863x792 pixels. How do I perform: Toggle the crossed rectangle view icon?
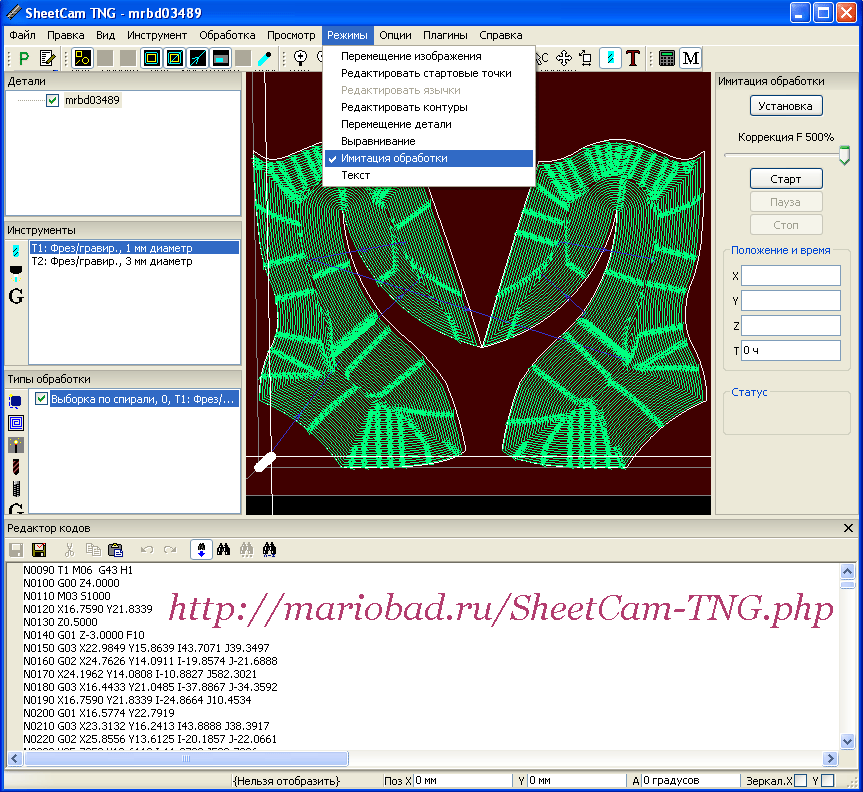174,58
